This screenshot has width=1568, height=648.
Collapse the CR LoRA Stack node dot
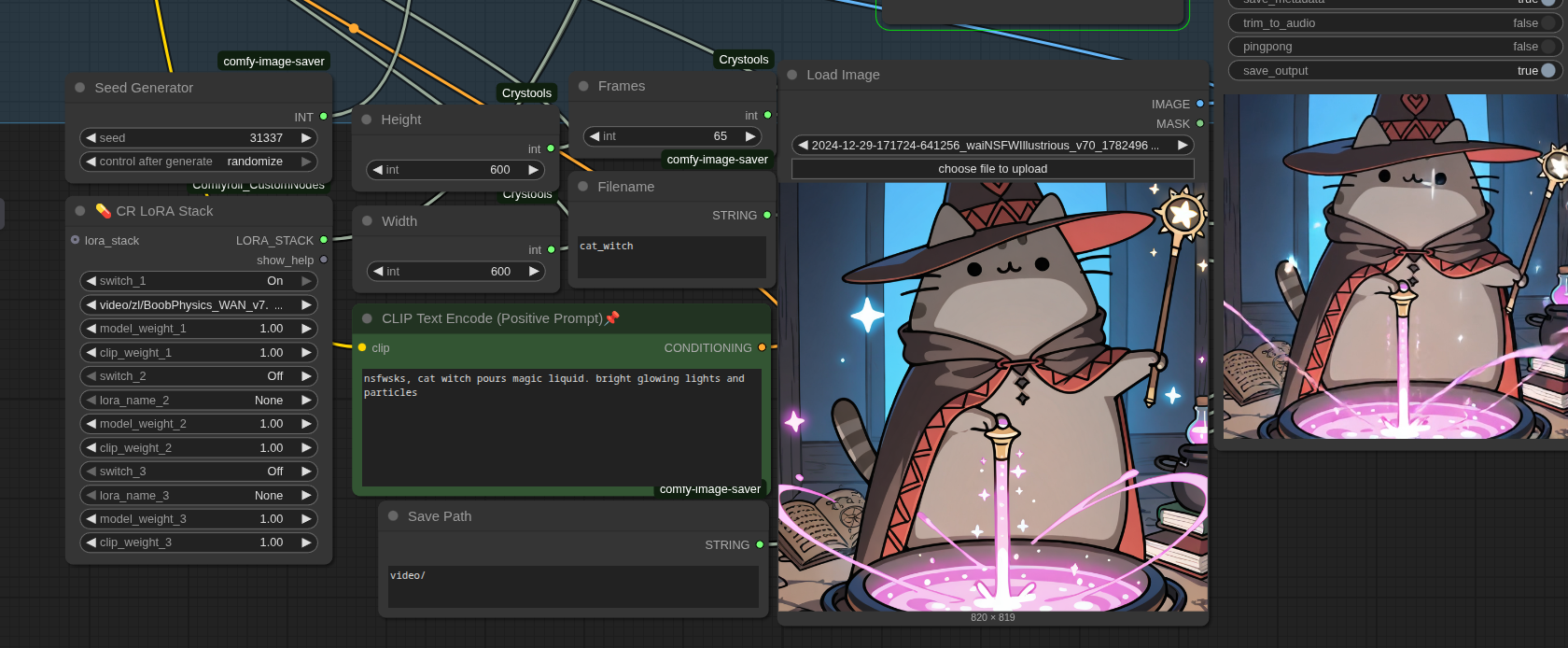[x=80, y=211]
